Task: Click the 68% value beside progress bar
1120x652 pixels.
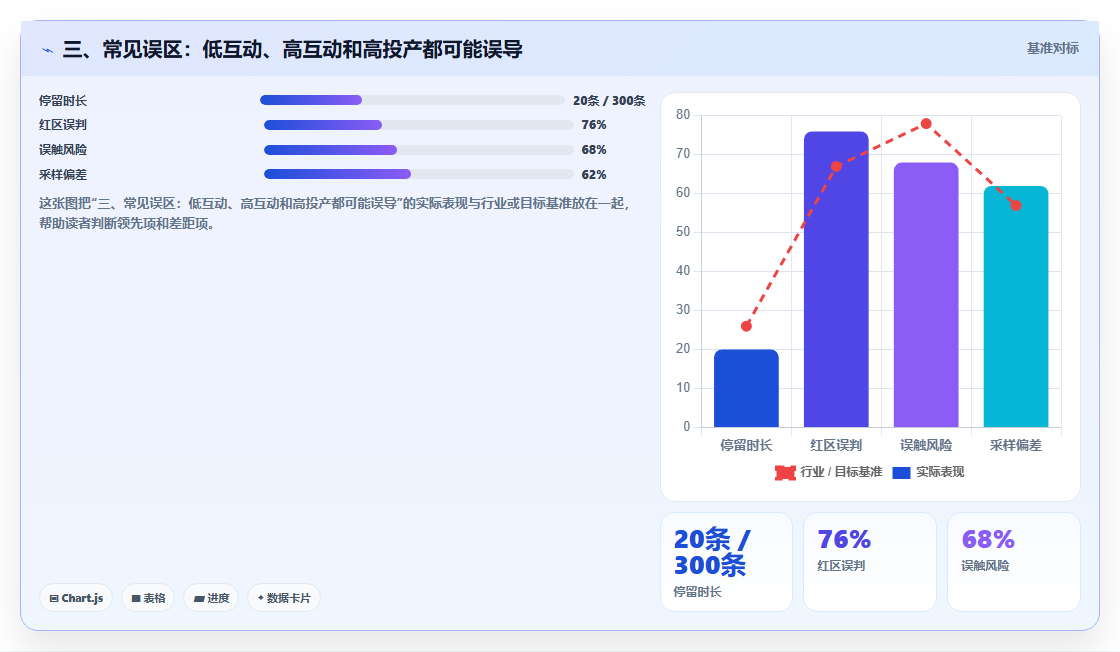Action: point(594,150)
